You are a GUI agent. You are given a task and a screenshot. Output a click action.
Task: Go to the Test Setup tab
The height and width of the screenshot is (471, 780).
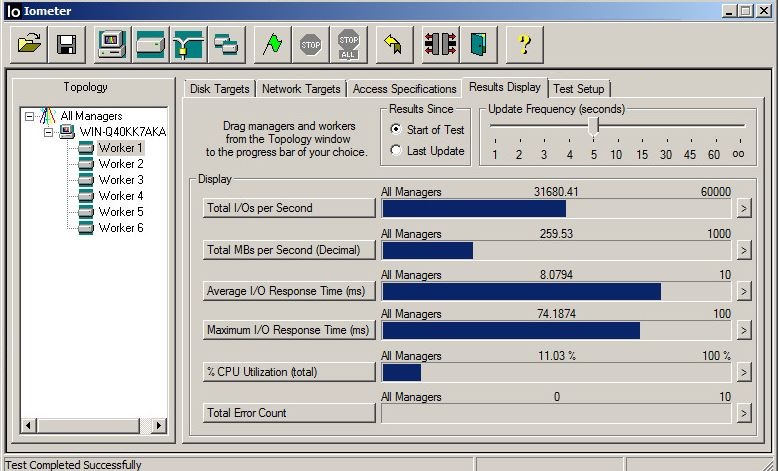pyautogui.click(x=579, y=89)
